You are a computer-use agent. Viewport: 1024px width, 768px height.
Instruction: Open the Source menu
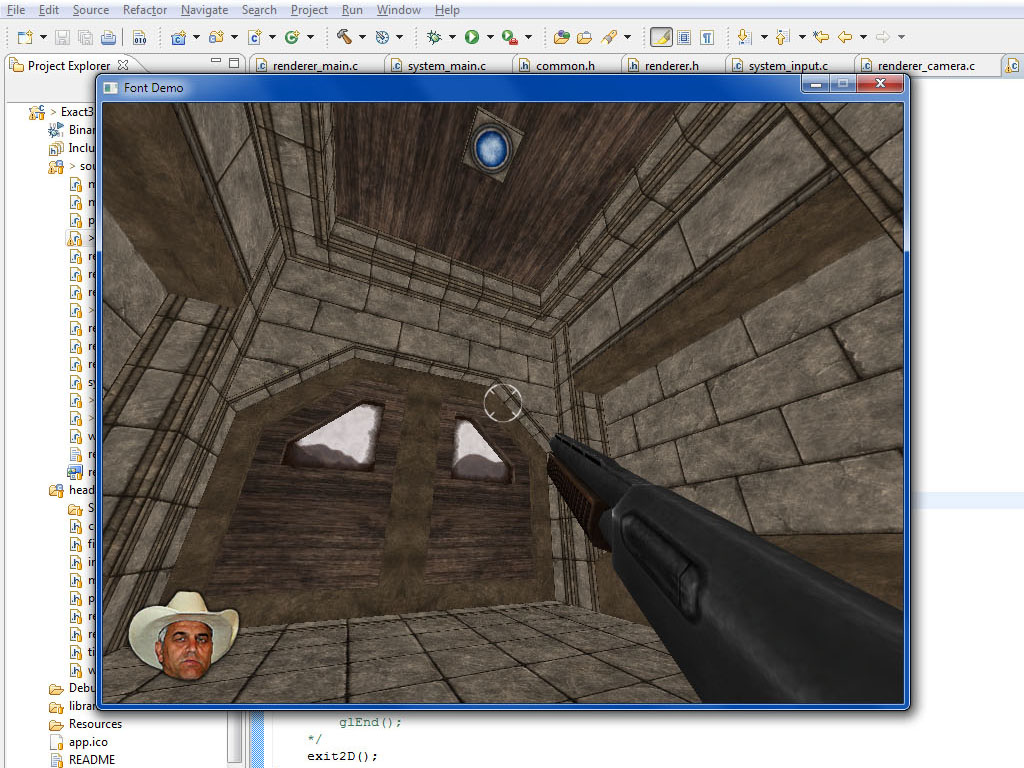[x=91, y=10]
